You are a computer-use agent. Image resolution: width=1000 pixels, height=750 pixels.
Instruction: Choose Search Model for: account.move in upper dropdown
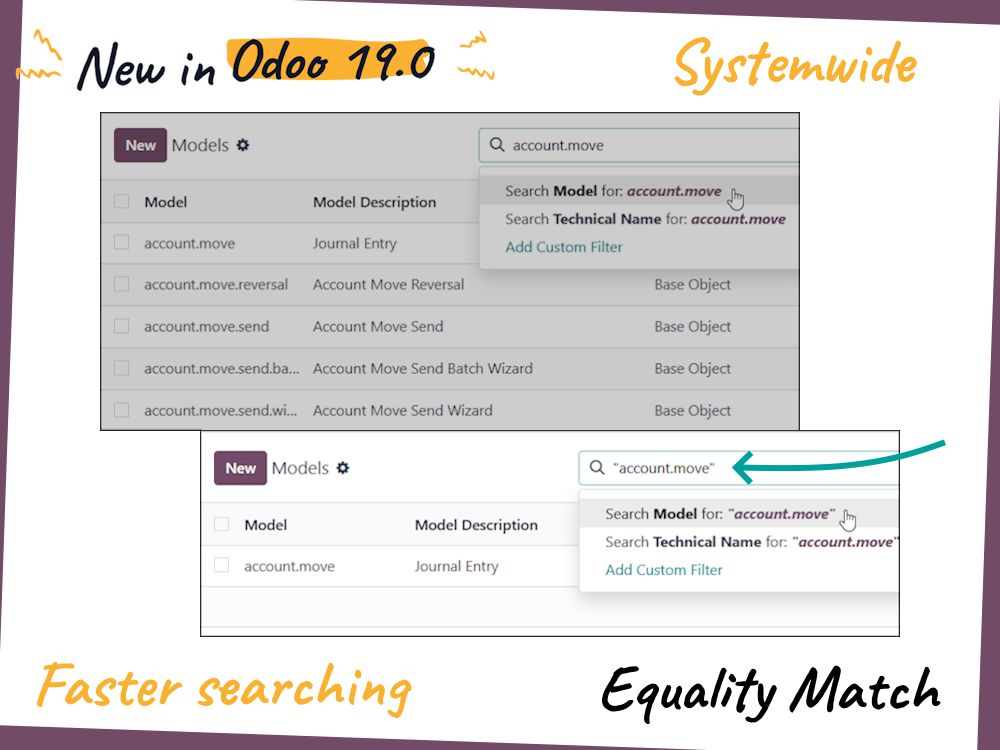tap(639, 191)
